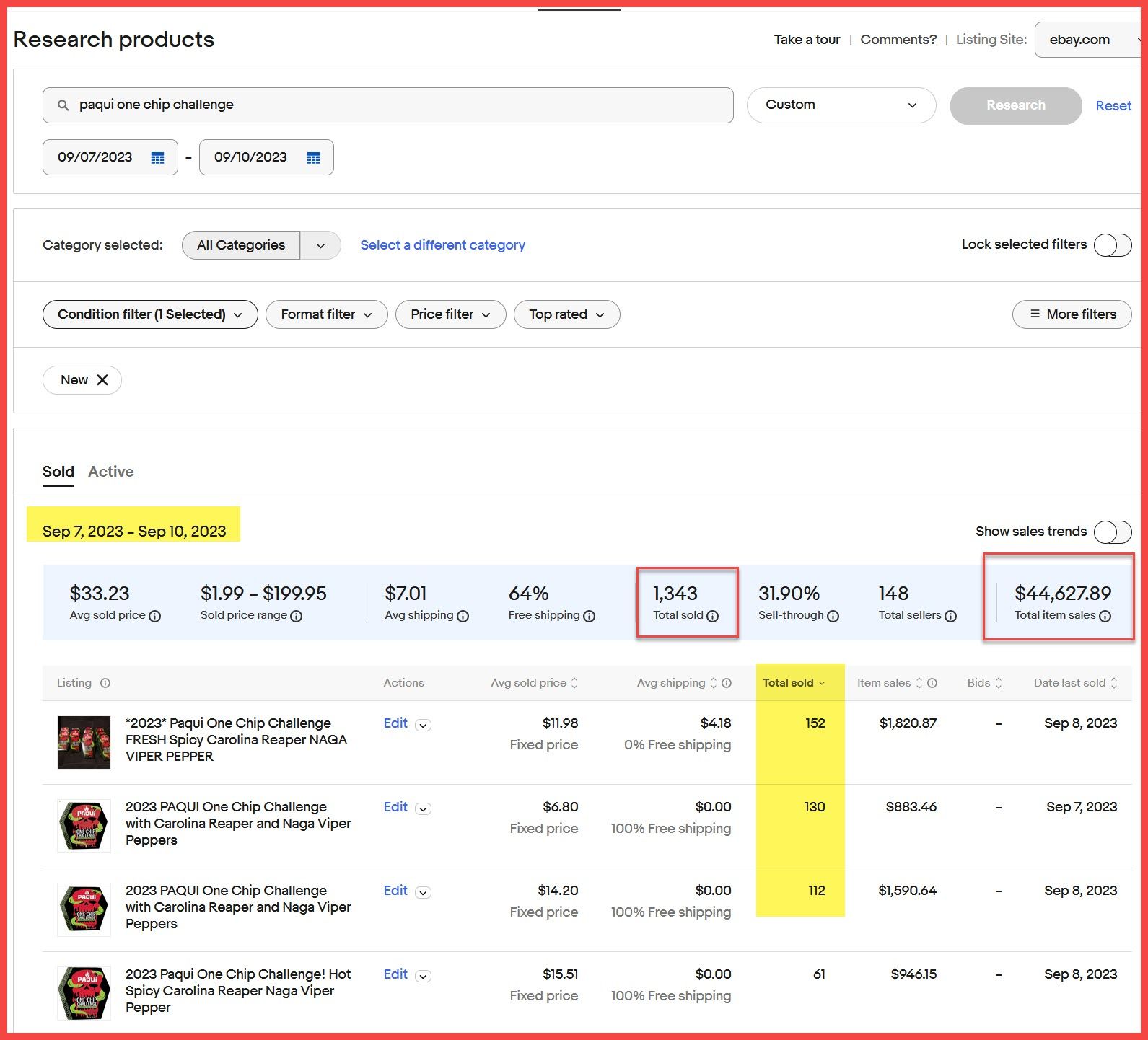This screenshot has height=1040, width=1148.
Task: Remove the New condition filter chip
Action: 102,380
